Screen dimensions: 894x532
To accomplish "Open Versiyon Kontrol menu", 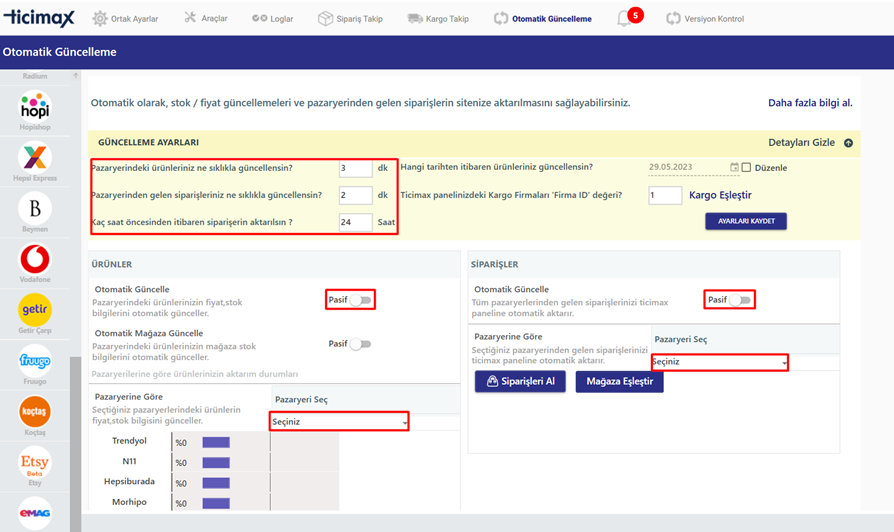I will click(x=705, y=18).
